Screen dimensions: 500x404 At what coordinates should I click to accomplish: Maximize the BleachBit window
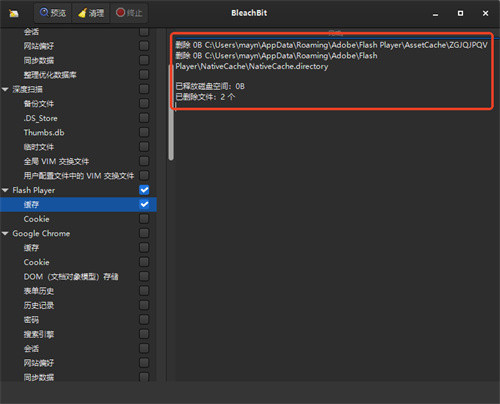pyautogui.click(x=460, y=13)
